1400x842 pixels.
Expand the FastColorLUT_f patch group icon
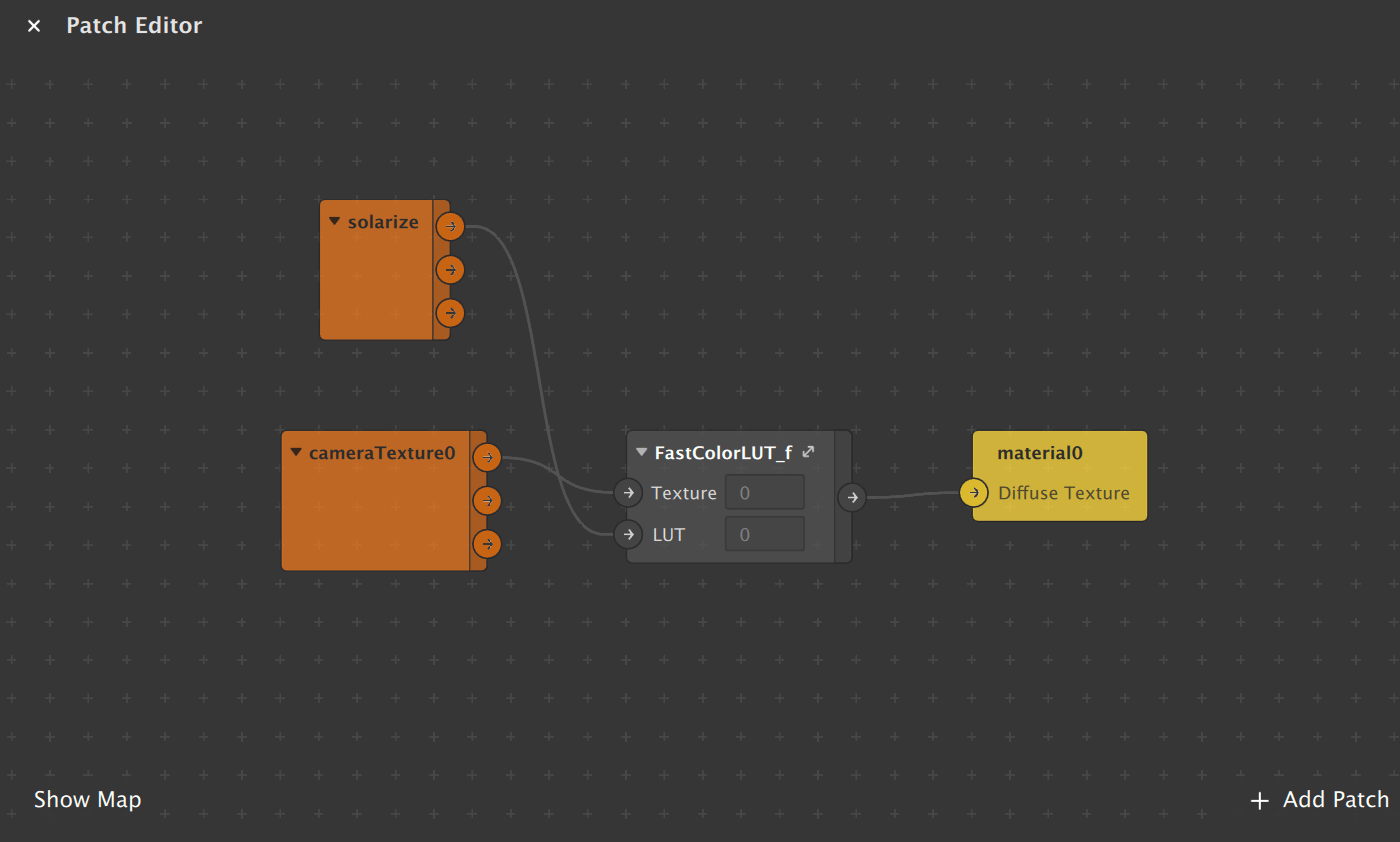click(809, 452)
